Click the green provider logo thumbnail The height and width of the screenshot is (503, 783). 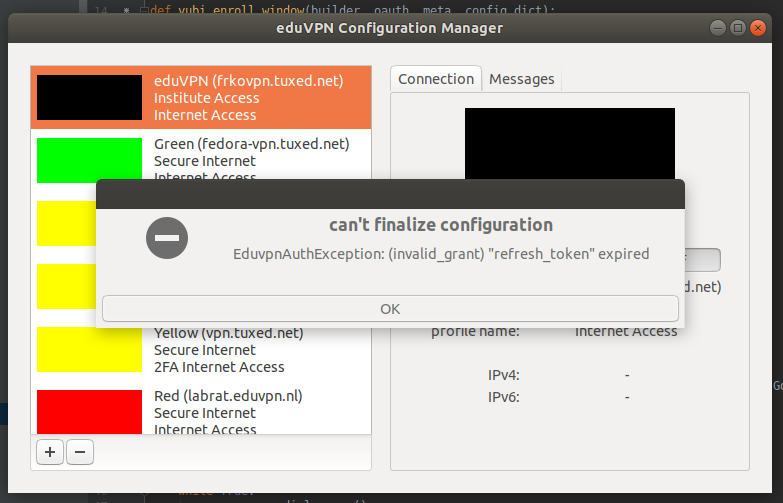[x=89, y=160]
